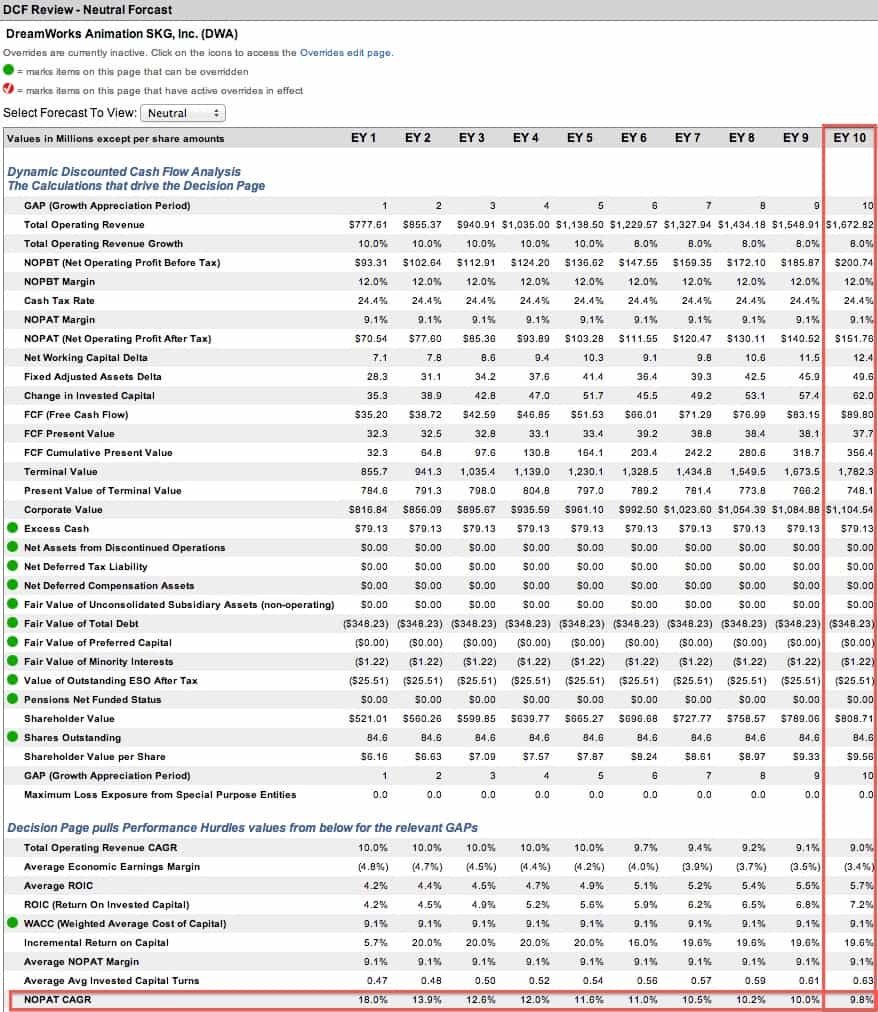Screen dimensions: 878x1012
Task: Click the Average Avg Invested Capital Turns label
Action: [112, 981]
